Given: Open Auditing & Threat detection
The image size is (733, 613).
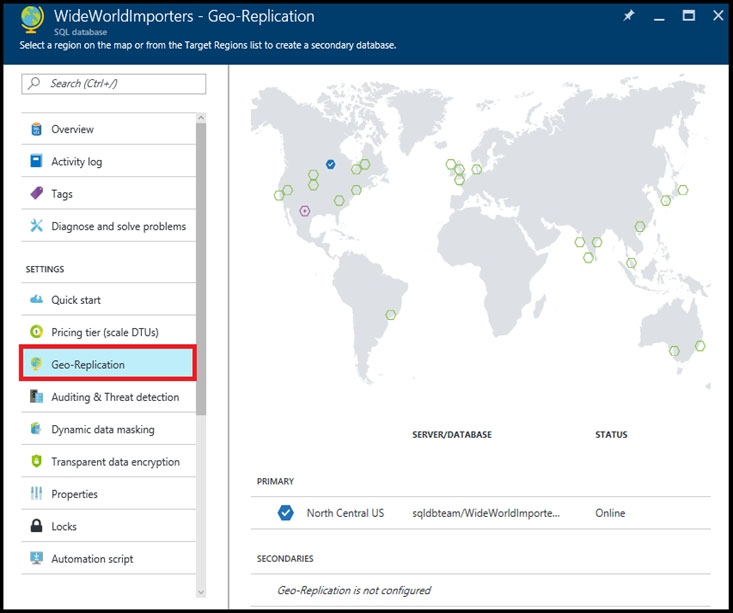Looking at the screenshot, I should [108, 396].
